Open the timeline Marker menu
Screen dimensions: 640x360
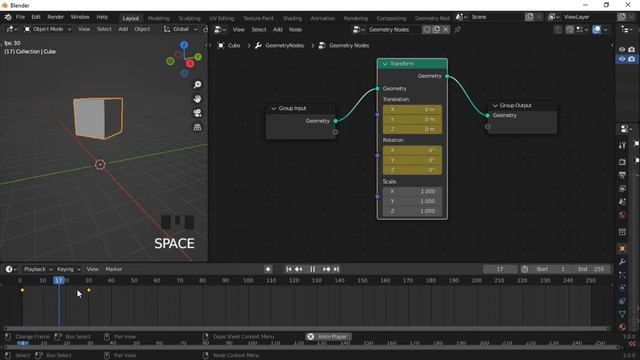pos(113,269)
